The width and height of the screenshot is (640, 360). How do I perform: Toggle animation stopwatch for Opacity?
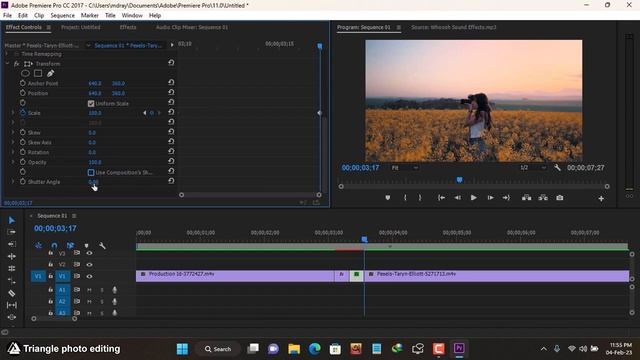(22, 162)
